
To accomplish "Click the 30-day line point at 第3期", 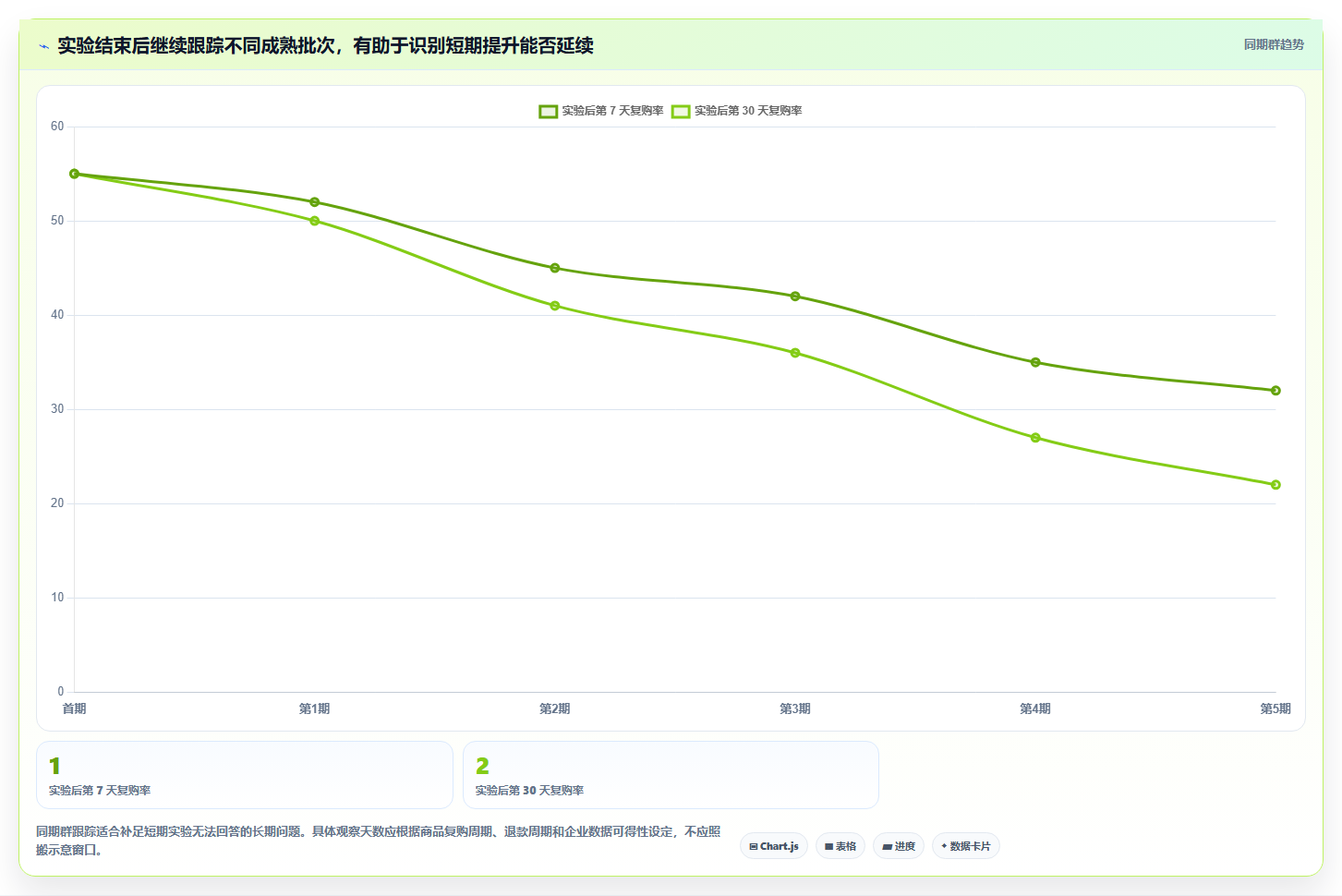I will pos(795,353).
